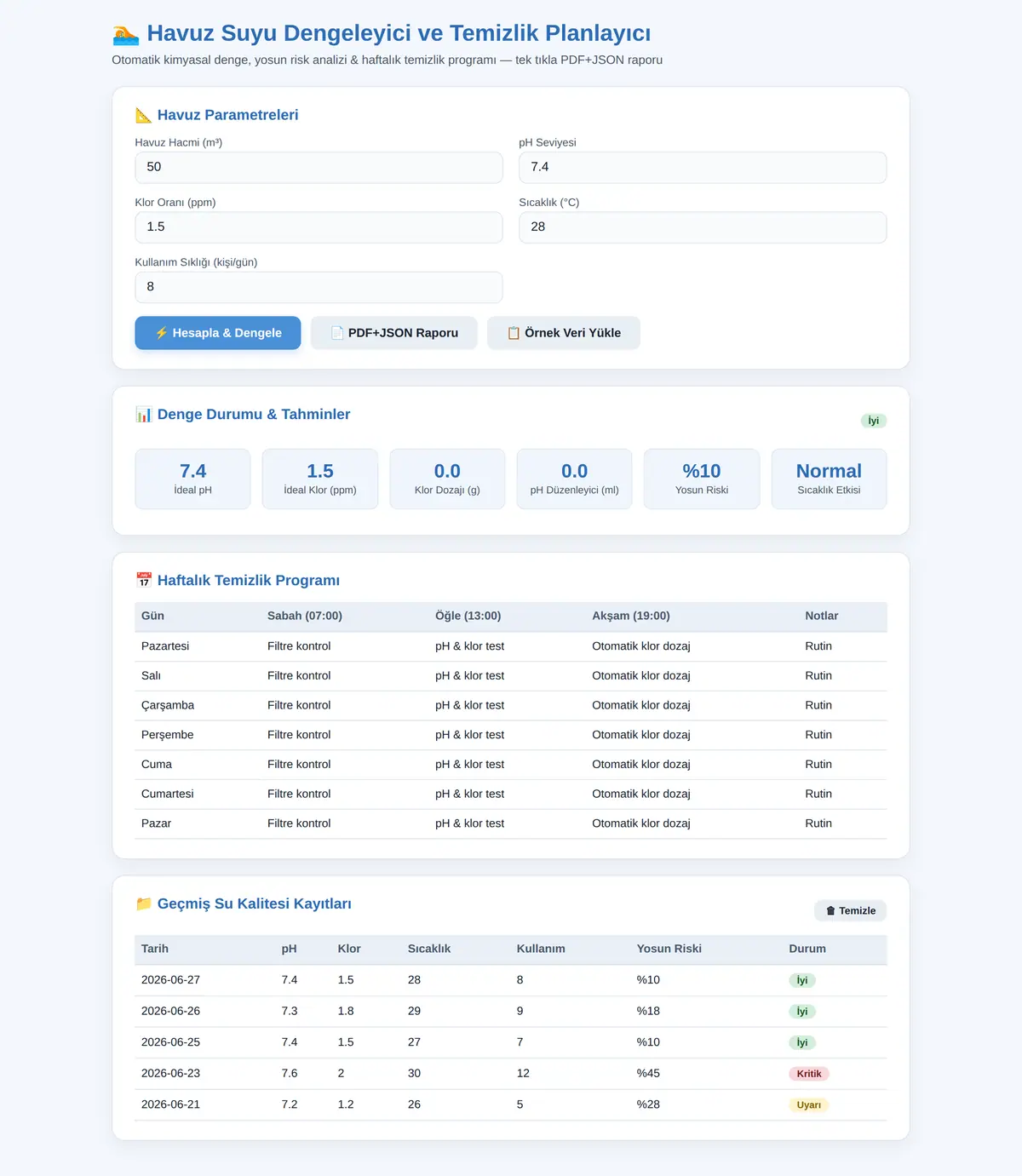Click the İyi status badge in Denge Durumu

[x=874, y=421]
